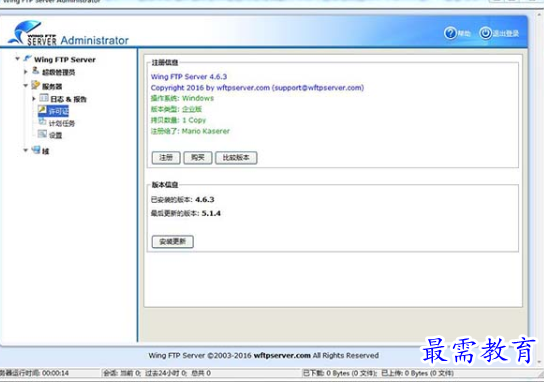Collapse the Wing FTP Server root node
This screenshot has height=382, width=544.
(x=17, y=59)
